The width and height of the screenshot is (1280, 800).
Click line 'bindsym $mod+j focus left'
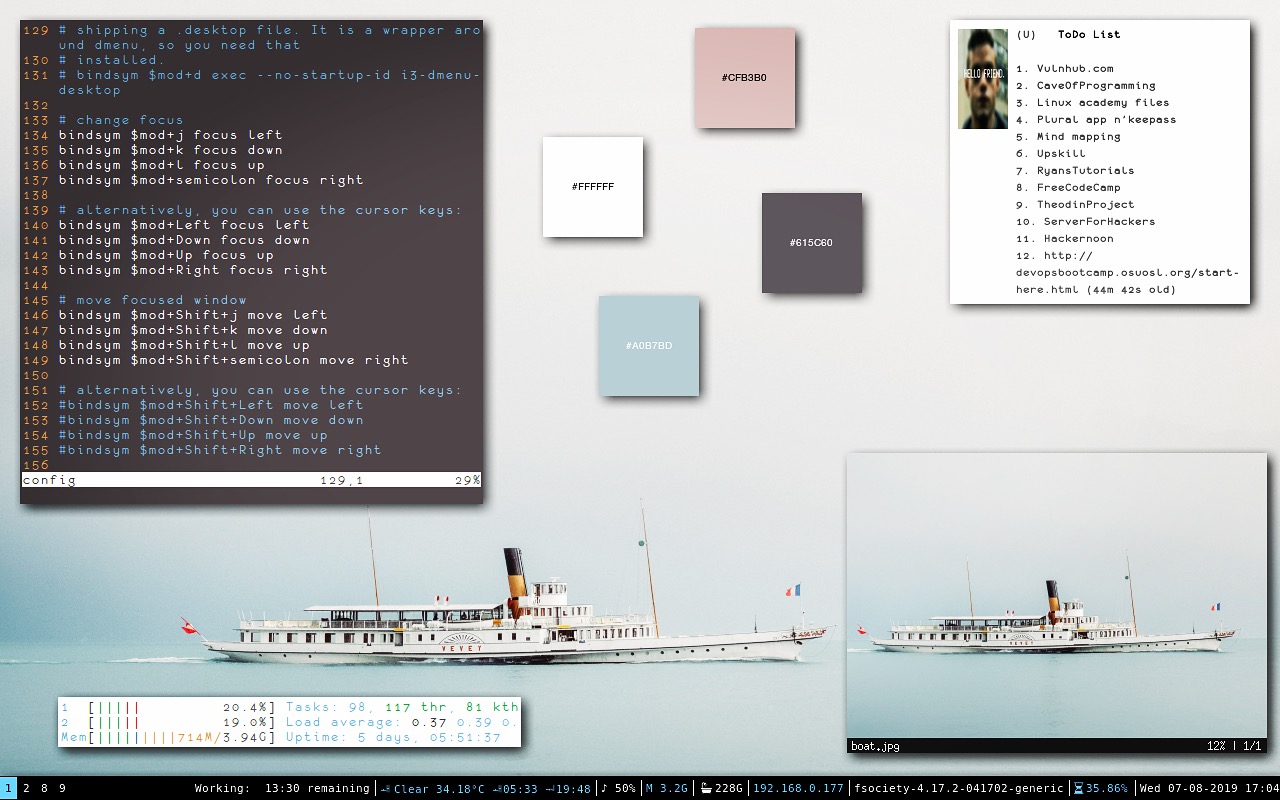(170, 135)
